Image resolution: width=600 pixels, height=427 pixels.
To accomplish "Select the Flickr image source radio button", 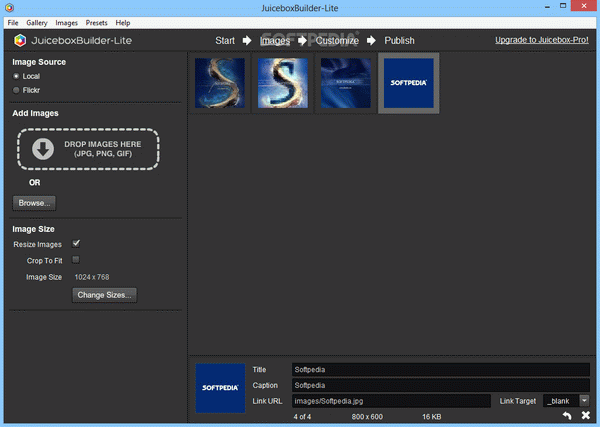I will point(16,90).
